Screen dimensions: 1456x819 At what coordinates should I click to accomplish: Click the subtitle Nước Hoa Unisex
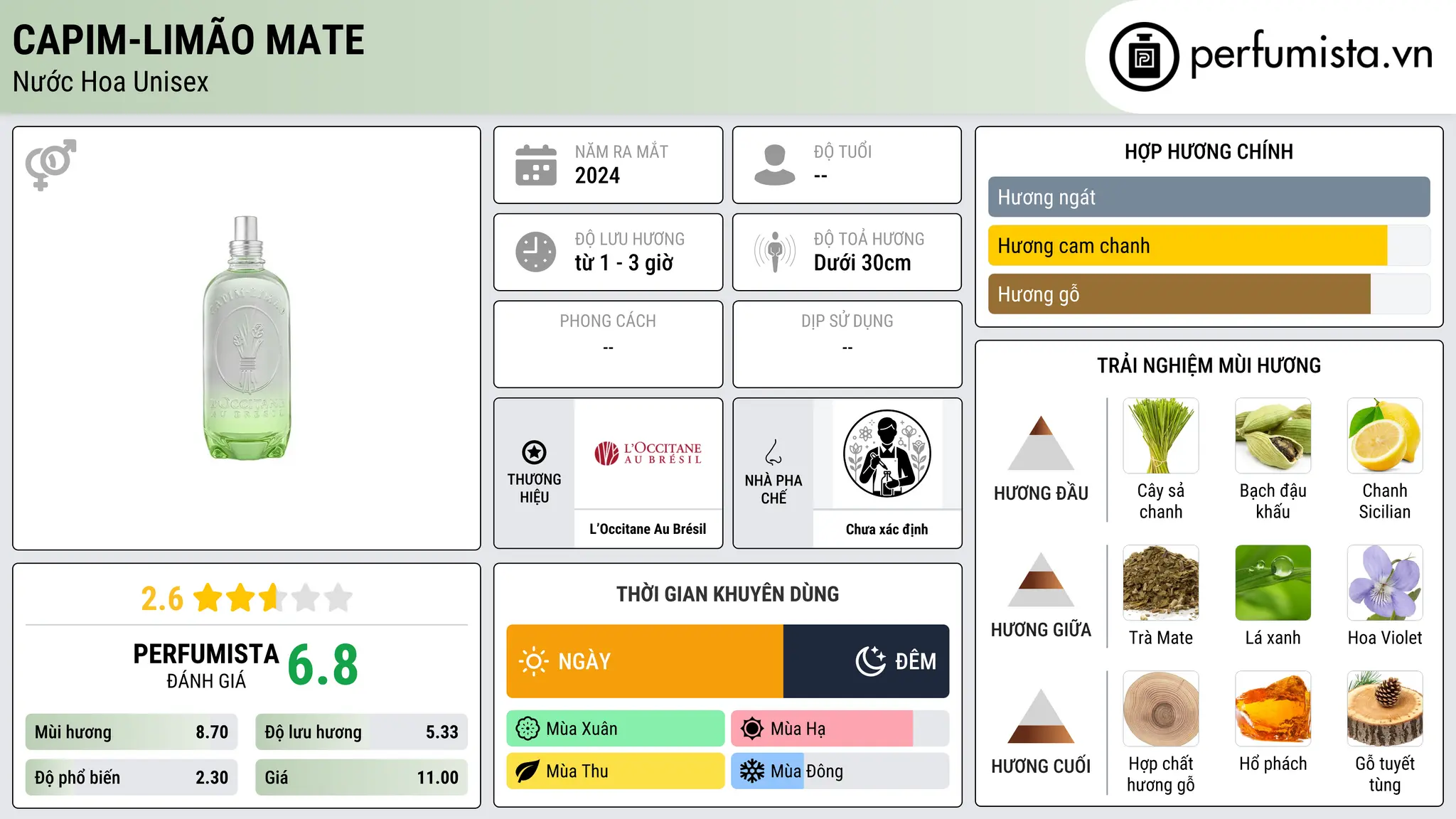click(111, 82)
